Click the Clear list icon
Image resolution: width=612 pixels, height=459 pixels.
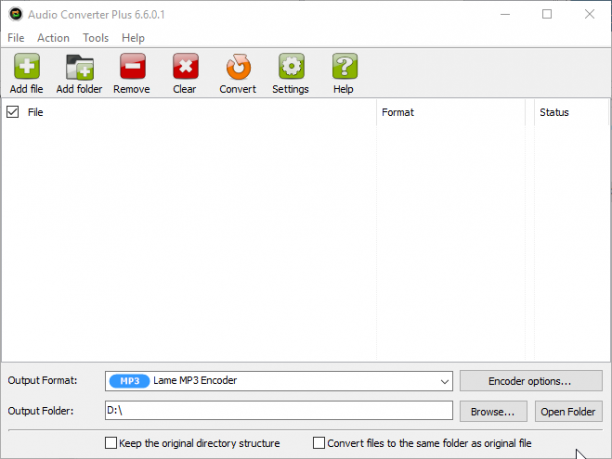click(185, 66)
